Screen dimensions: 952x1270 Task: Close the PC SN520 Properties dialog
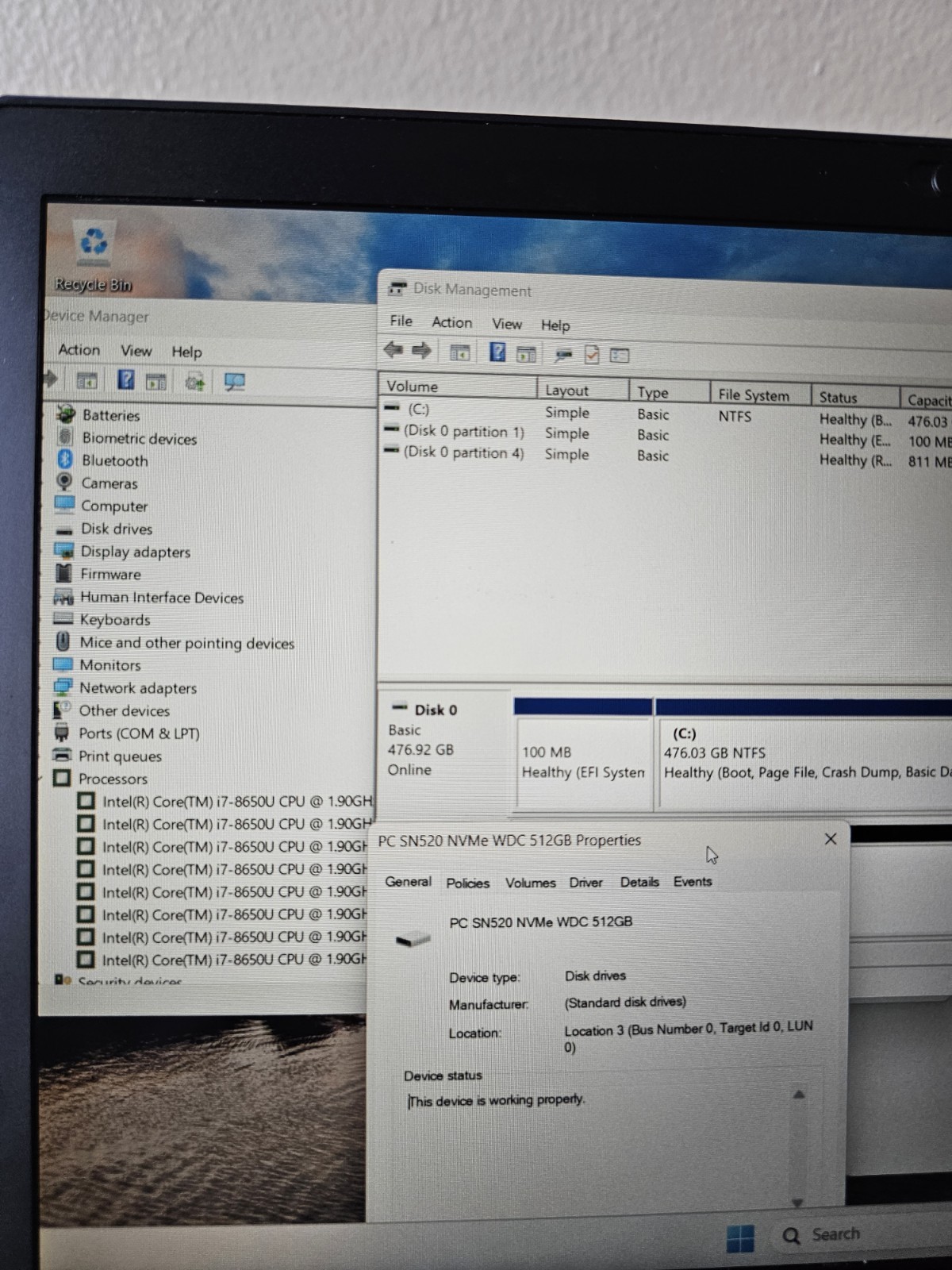[x=831, y=839]
